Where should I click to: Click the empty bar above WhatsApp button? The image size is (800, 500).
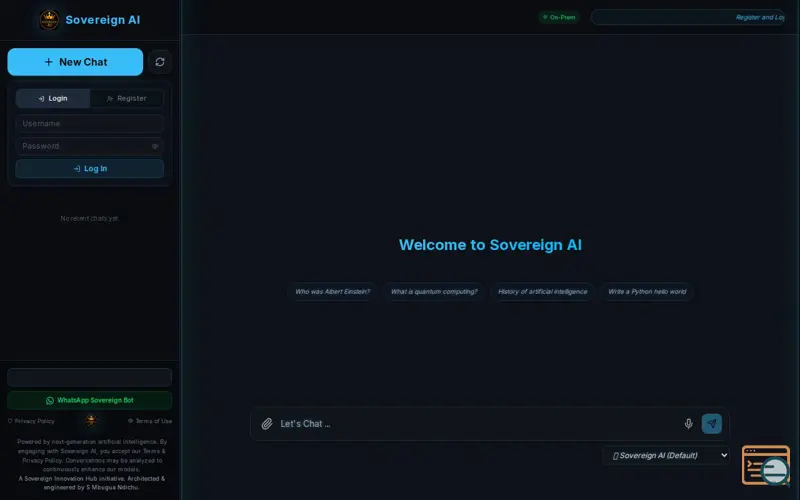click(x=89, y=378)
